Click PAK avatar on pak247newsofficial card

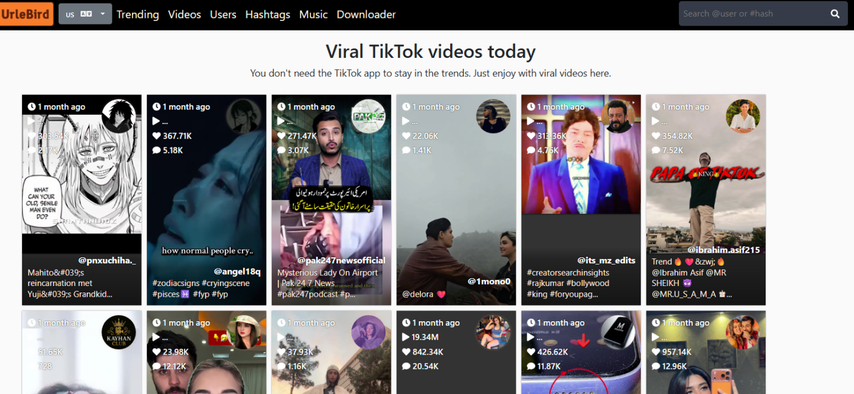[368, 116]
